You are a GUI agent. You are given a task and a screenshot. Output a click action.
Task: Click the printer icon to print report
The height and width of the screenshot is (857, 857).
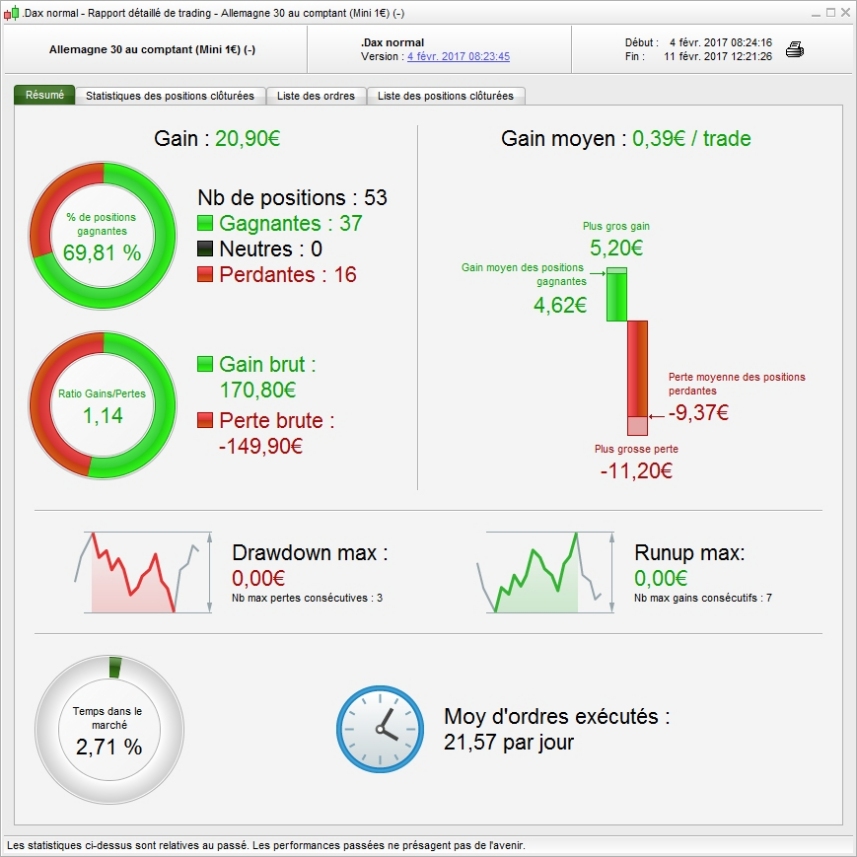(794, 49)
